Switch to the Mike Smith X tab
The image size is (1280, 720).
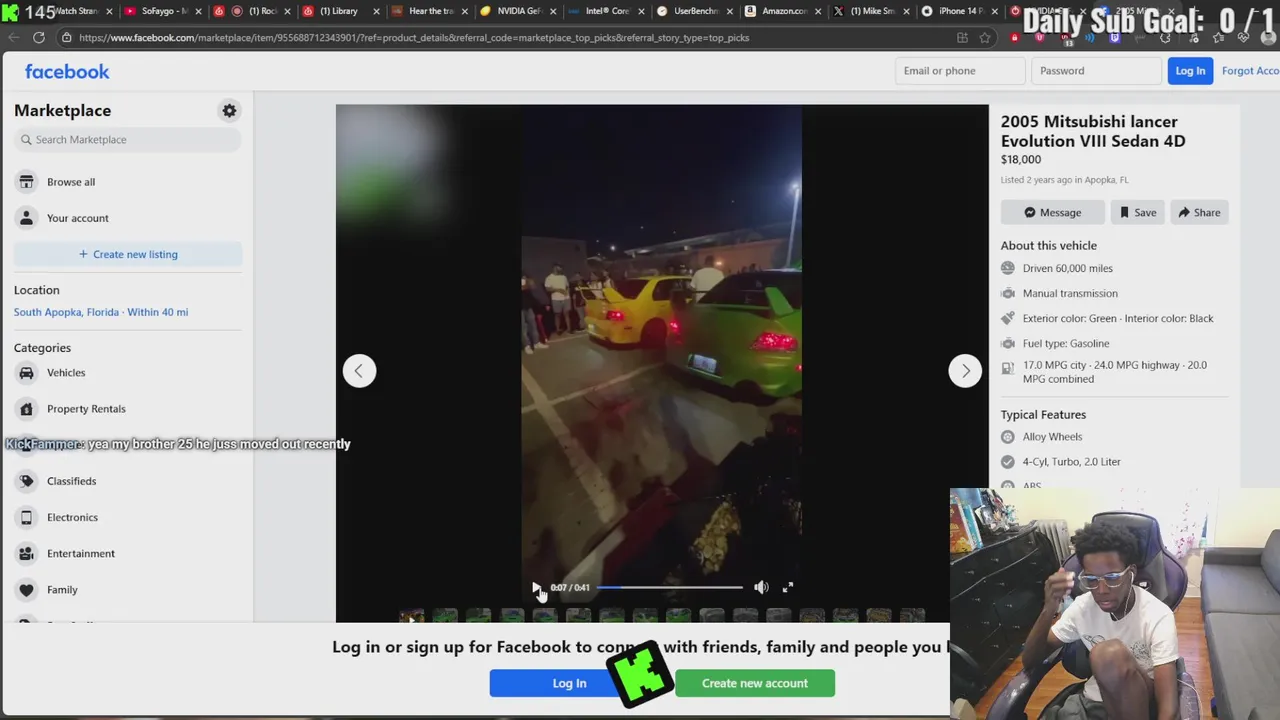pyautogui.click(x=871, y=11)
